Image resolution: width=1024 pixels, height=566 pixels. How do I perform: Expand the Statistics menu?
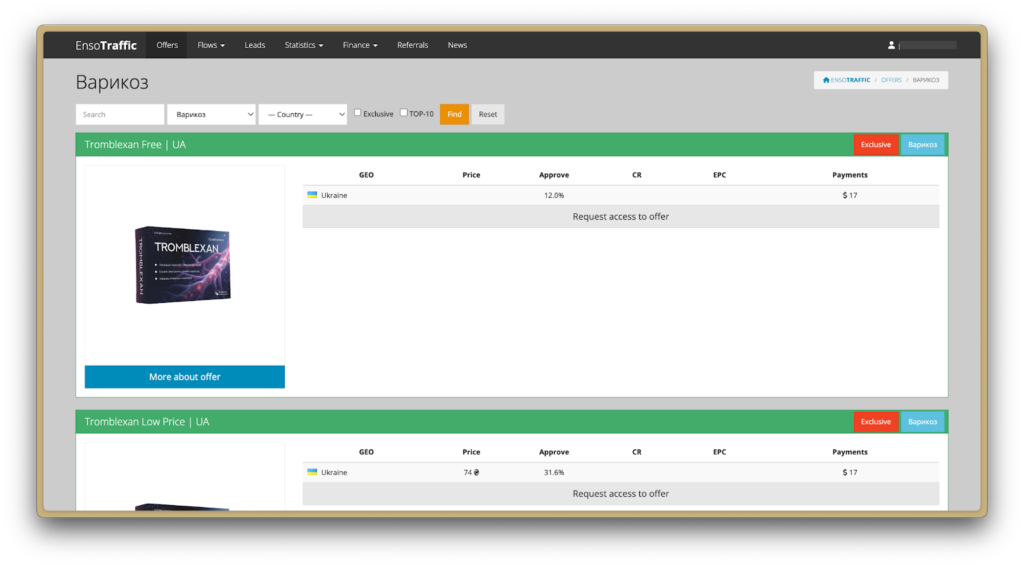pos(303,45)
